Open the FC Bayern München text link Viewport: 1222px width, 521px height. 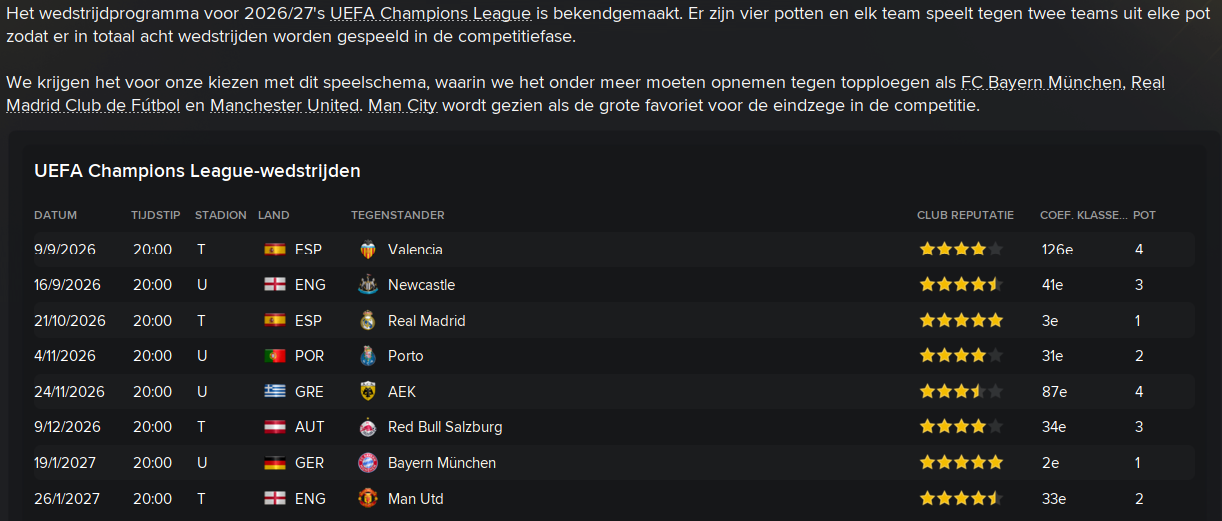1041,83
